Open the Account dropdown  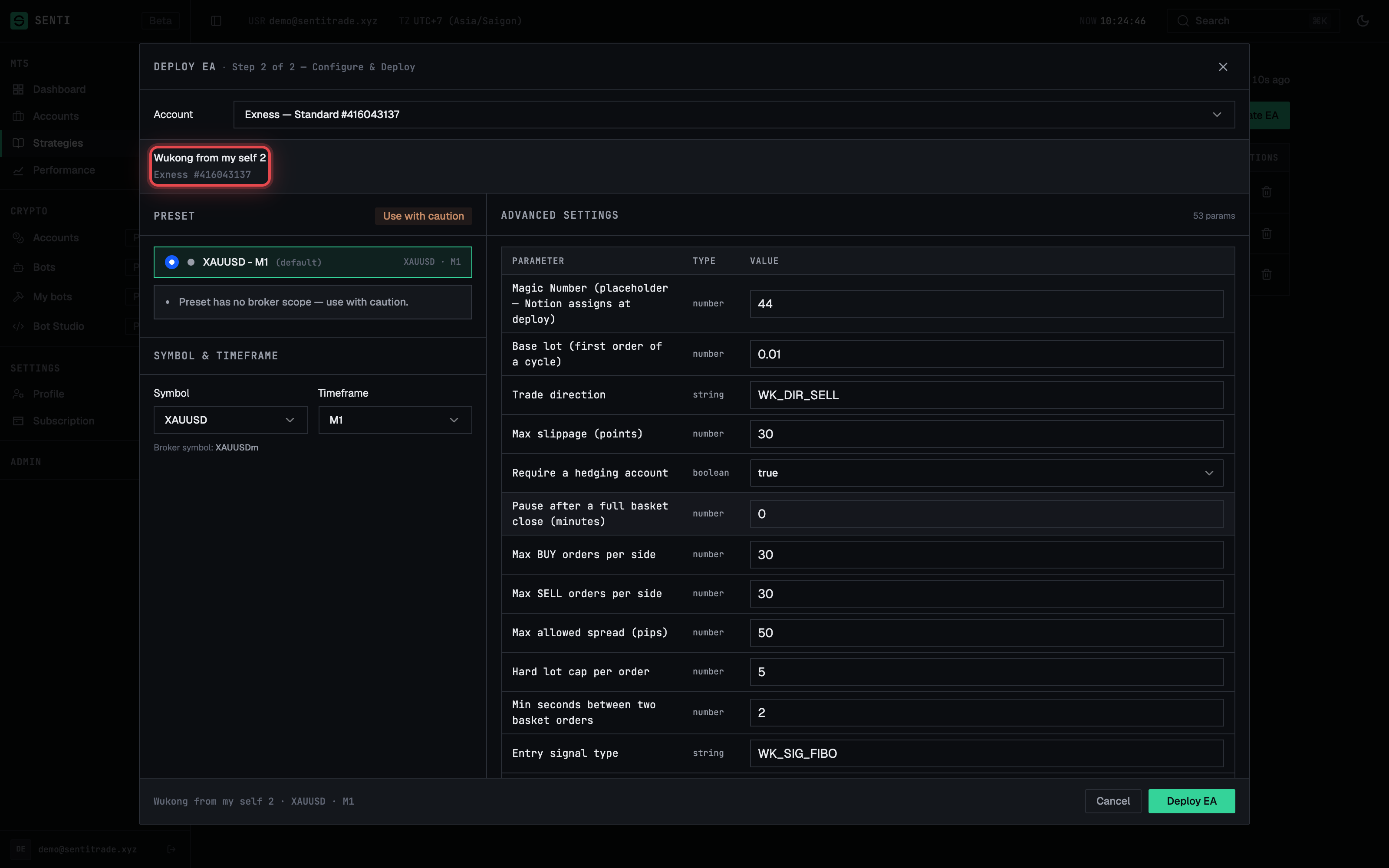(734, 114)
